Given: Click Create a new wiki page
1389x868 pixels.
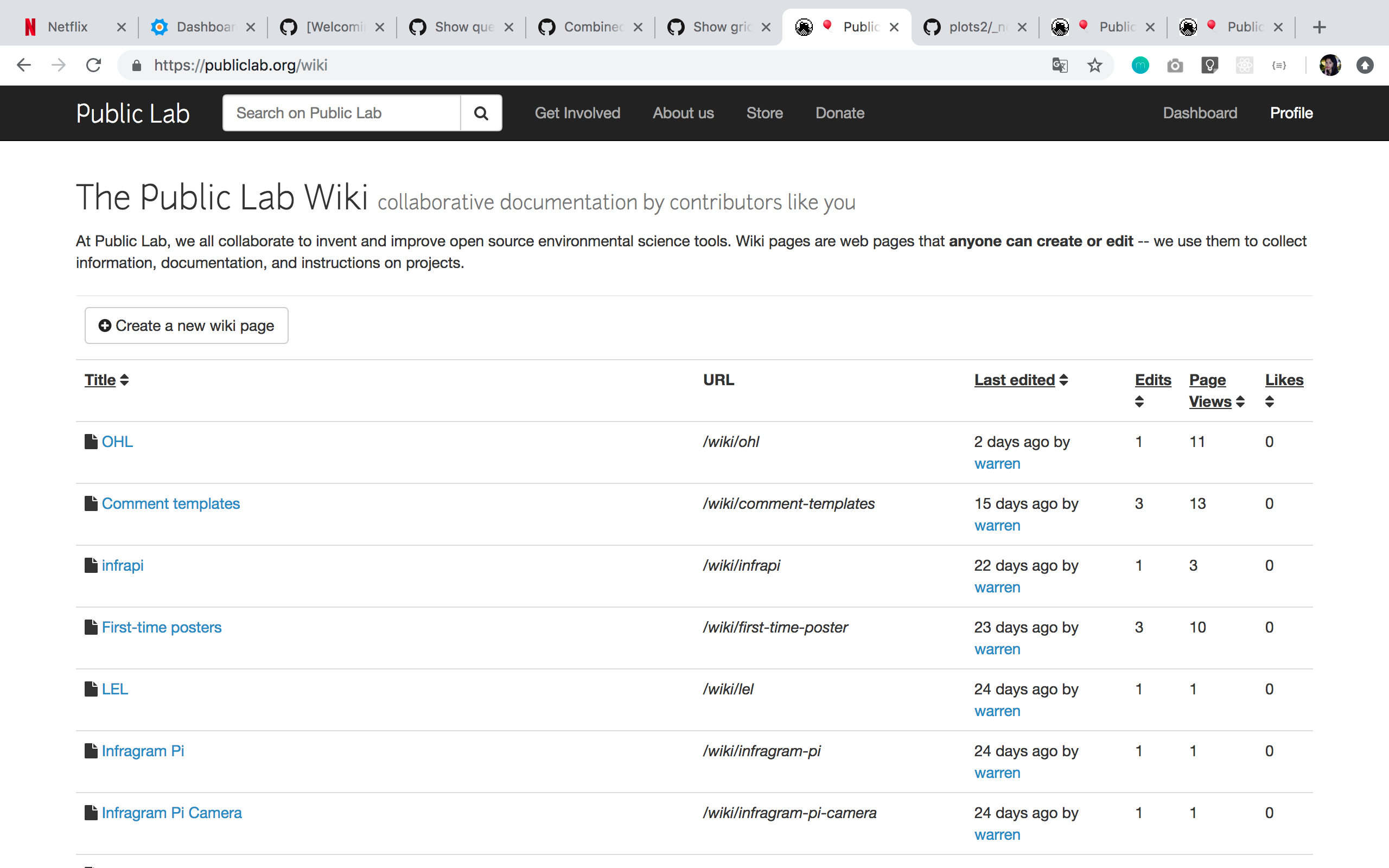Looking at the screenshot, I should pos(186,325).
